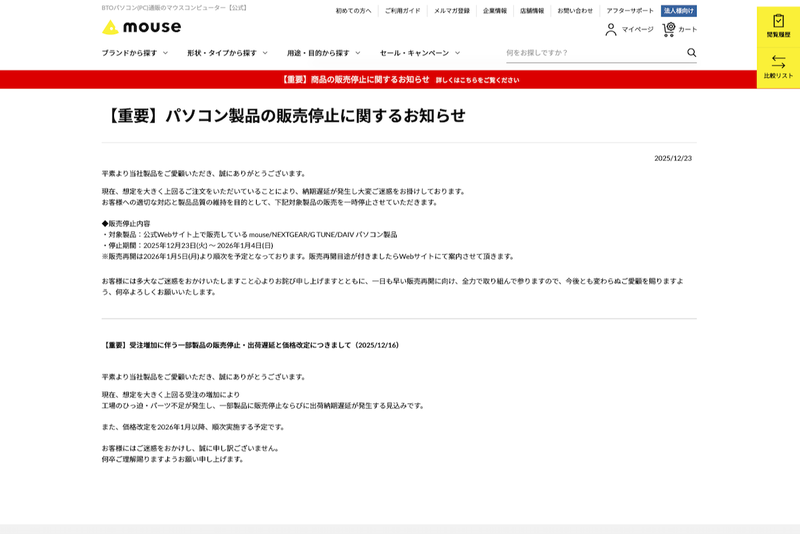The image size is (800, 534).
Task: Click the 対象製品 line mentioning NEXTGEAR/G TUNE/DAIV
Action: (x=249, y=235)
